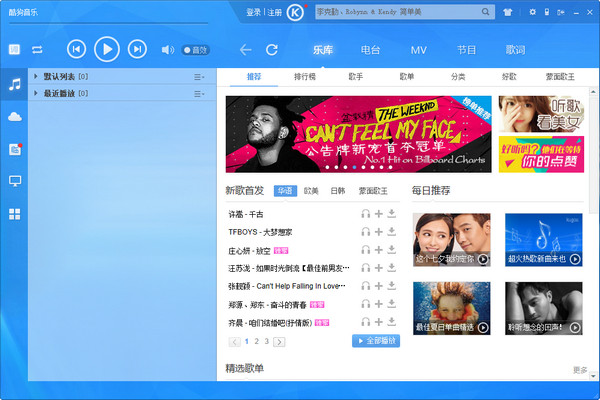This screenshot has width=600, height=400.
Task: Go to previous page of new songs
Action: tap(234, 342)
